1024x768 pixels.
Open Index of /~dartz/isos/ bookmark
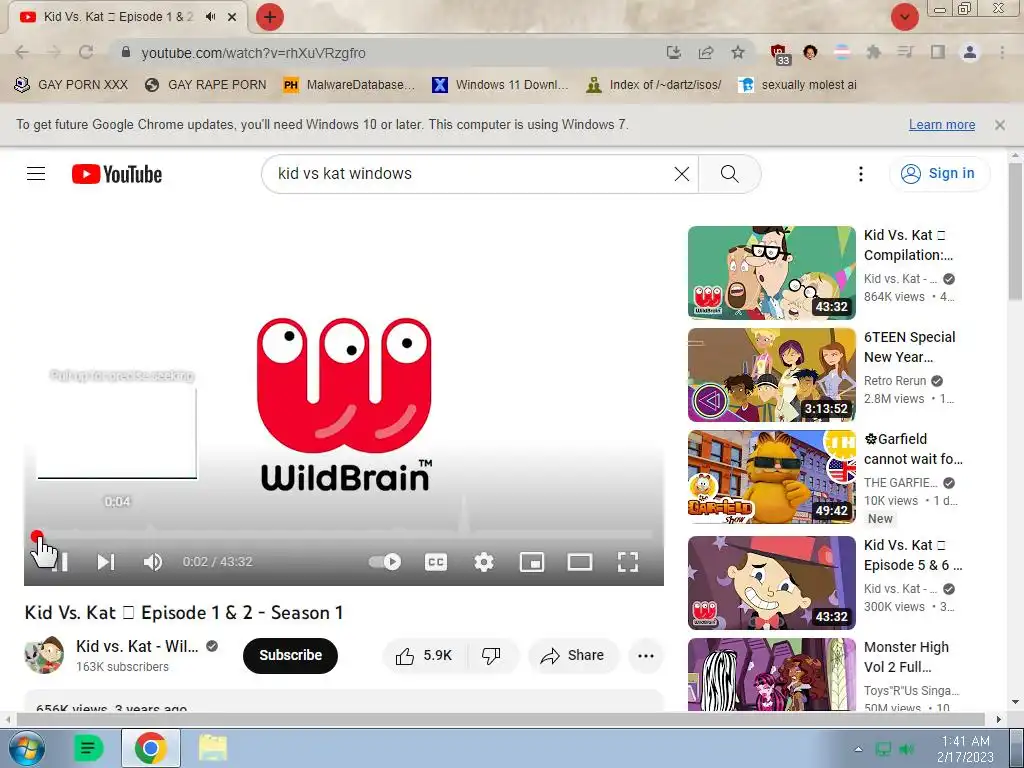tap(654, 85)
